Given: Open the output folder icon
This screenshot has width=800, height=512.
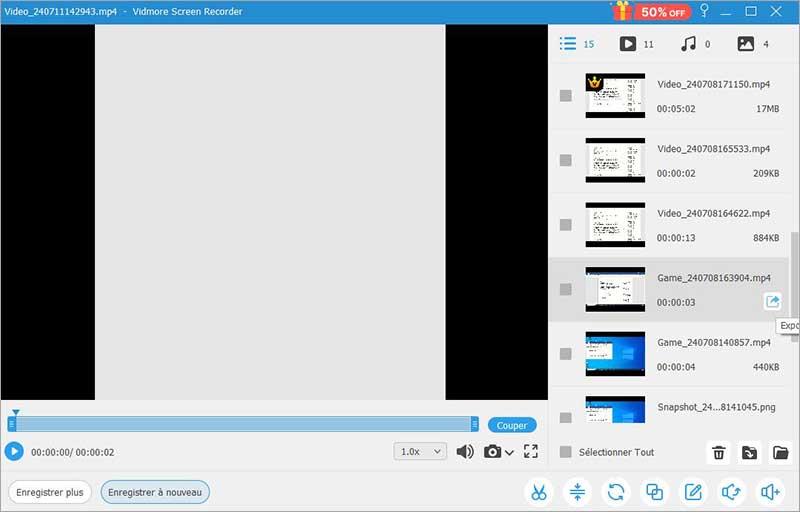Looking at the screenshot, I should [x=781, y=452].
